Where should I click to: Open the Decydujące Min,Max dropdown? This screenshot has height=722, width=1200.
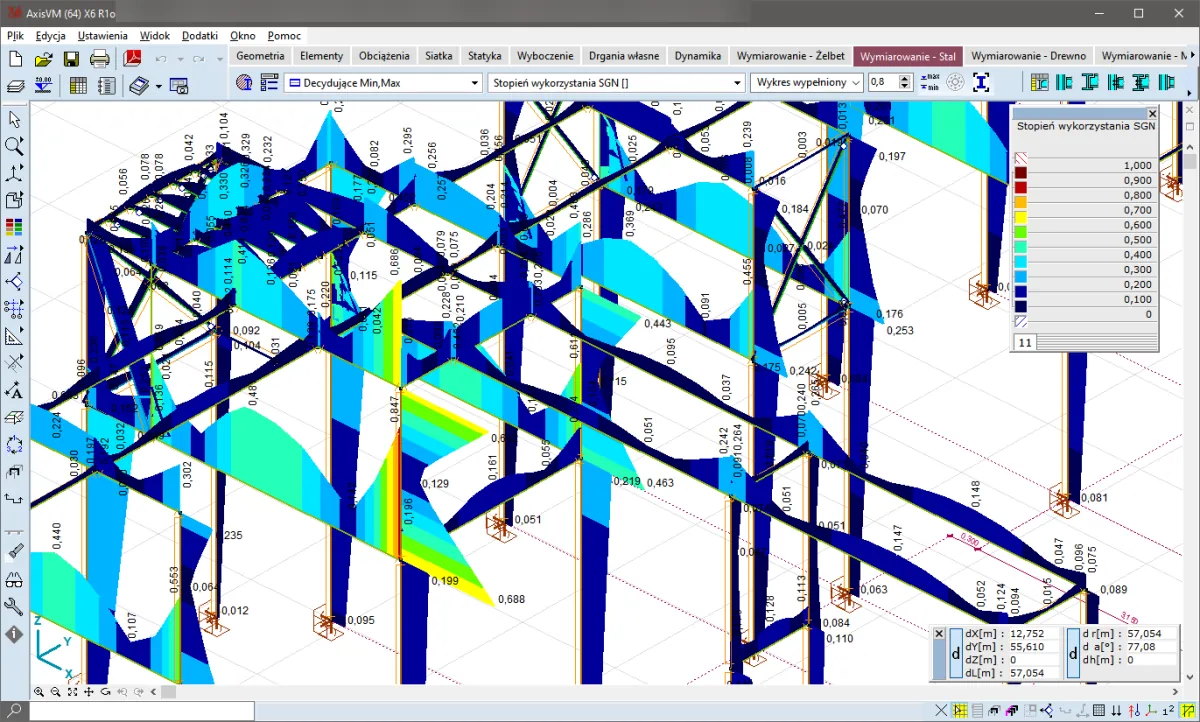click(x=382, y=83)
